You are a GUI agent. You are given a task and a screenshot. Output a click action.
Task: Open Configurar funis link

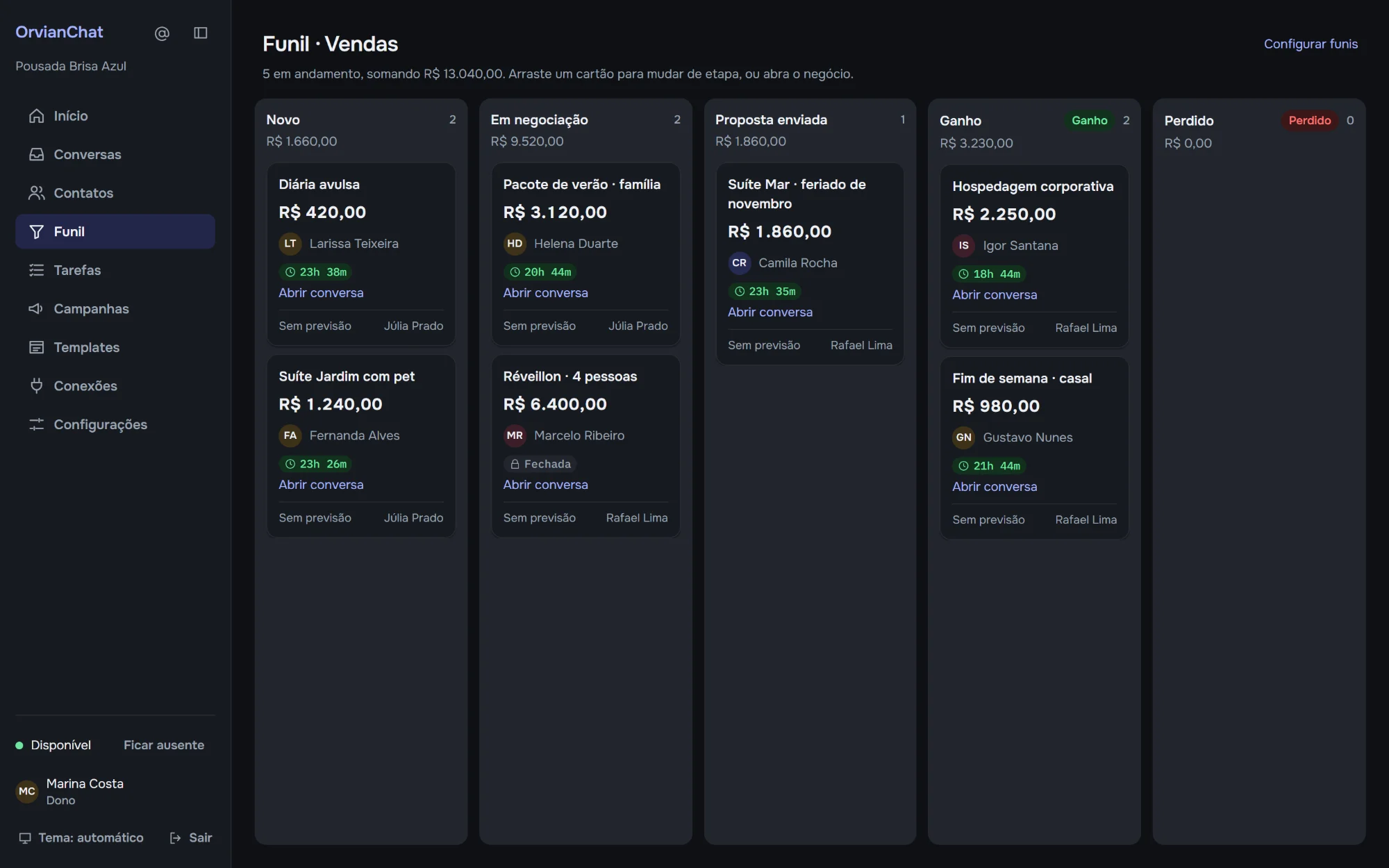point(1311,44)
